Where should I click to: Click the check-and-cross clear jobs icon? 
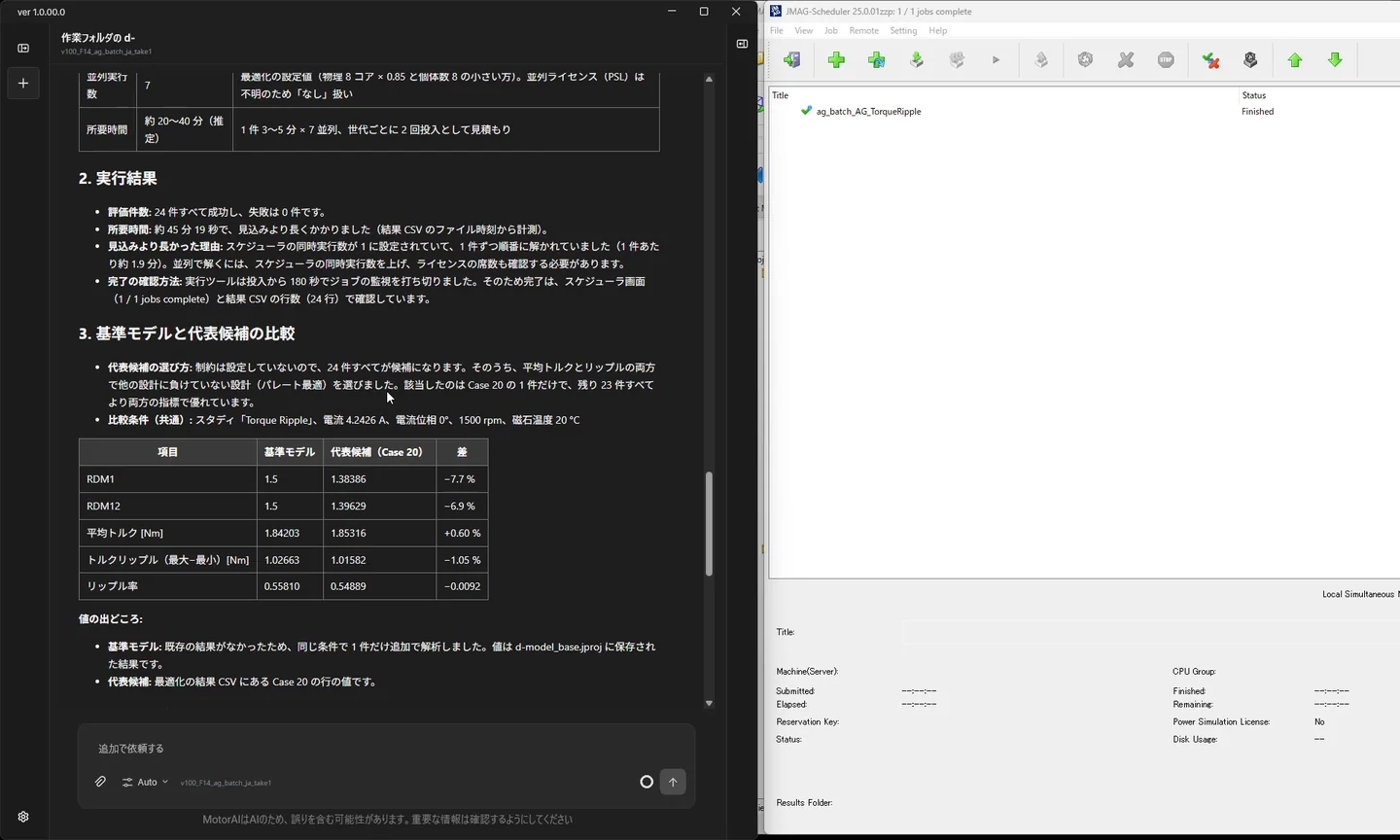tap(1210, 60)
